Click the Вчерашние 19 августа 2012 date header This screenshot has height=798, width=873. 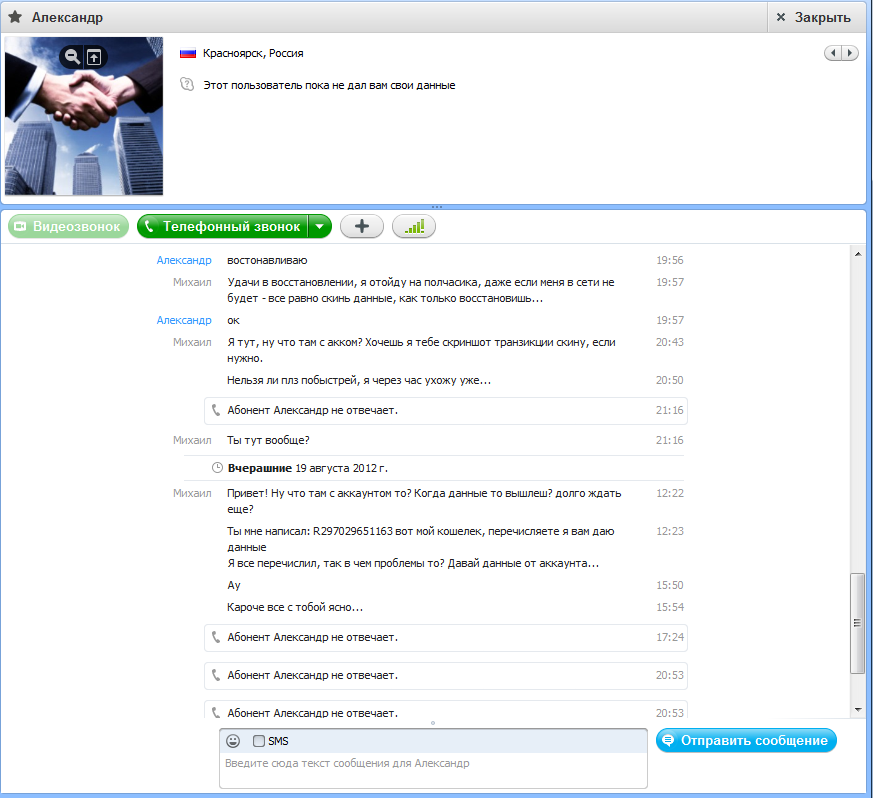307,468
